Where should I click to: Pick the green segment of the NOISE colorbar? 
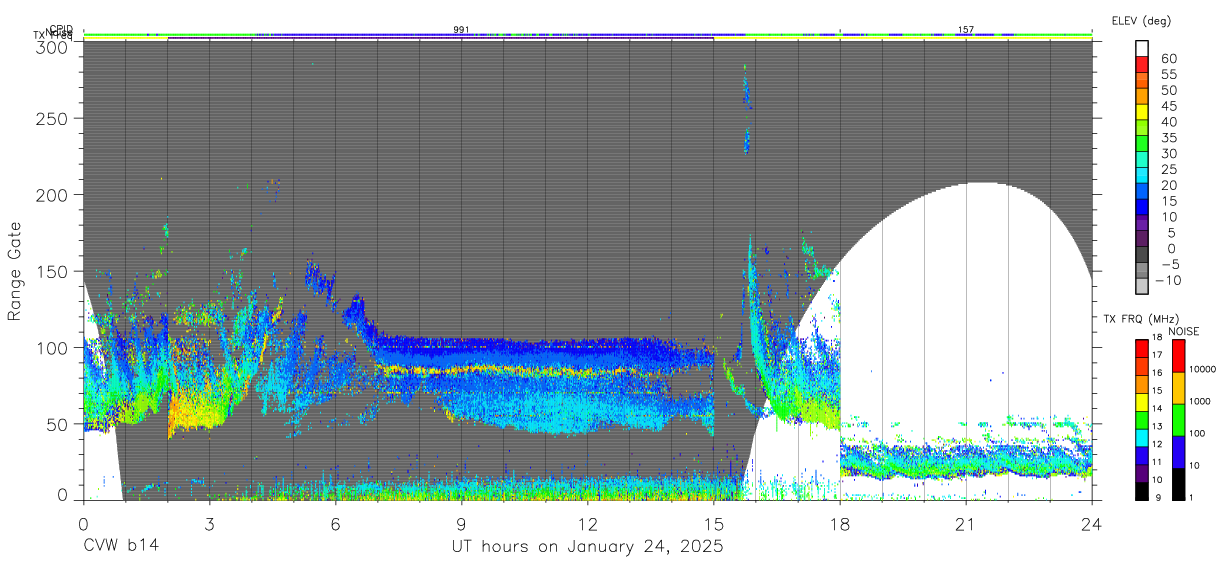coord(1178,420)
